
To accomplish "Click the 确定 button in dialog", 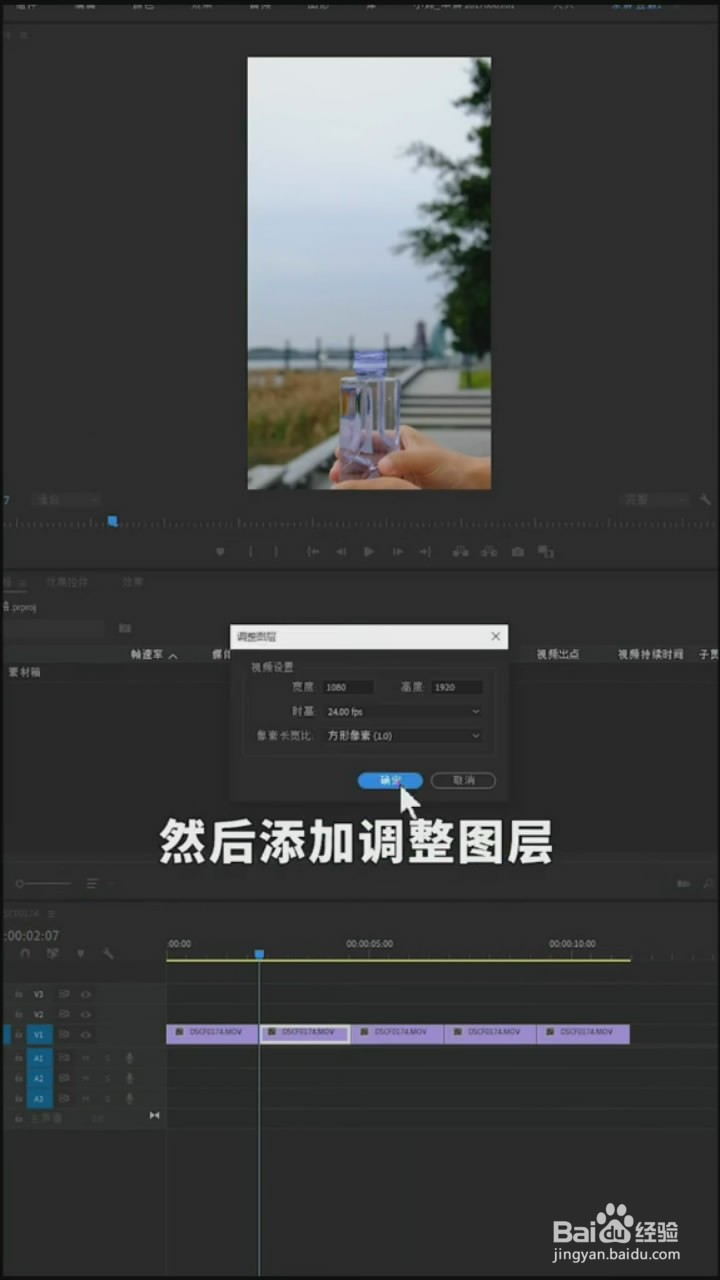I will pyautogui.click(x=390, y=780).
